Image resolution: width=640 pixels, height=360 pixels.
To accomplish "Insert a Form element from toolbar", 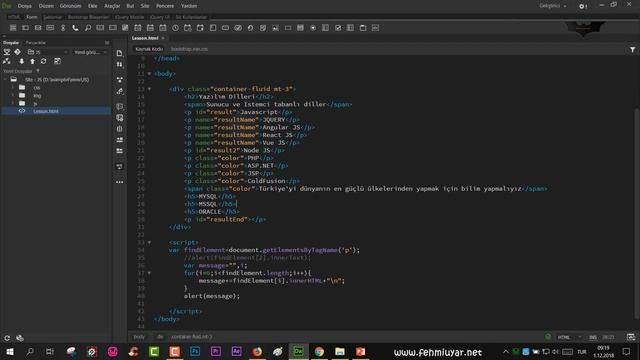I will click(13, 28).
